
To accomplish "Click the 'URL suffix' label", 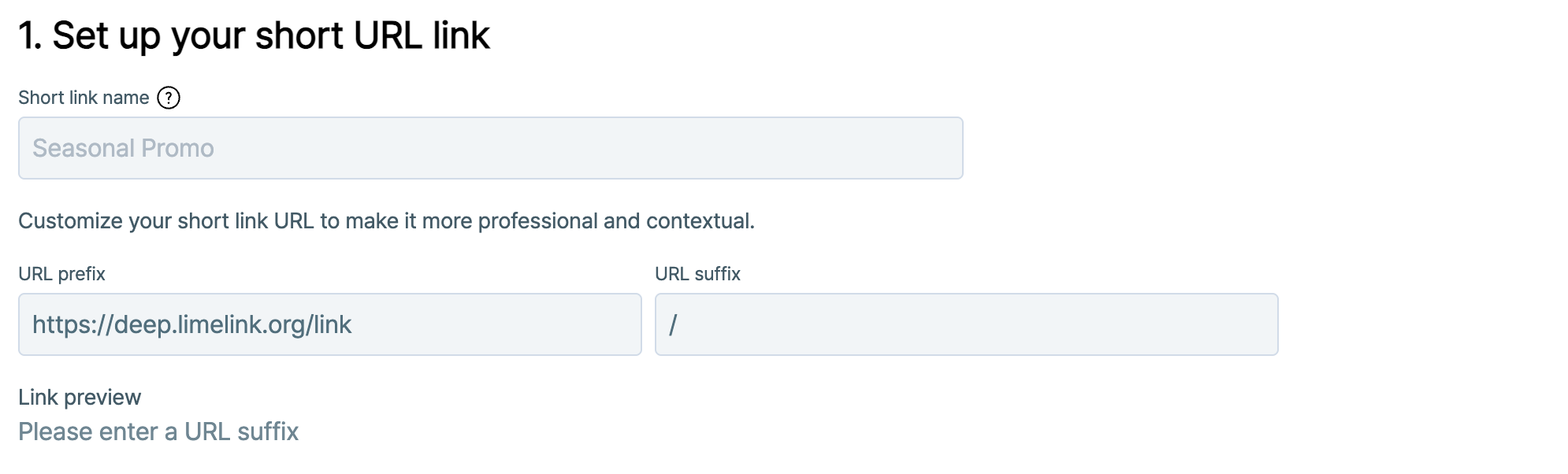I will tap(697, 274).
